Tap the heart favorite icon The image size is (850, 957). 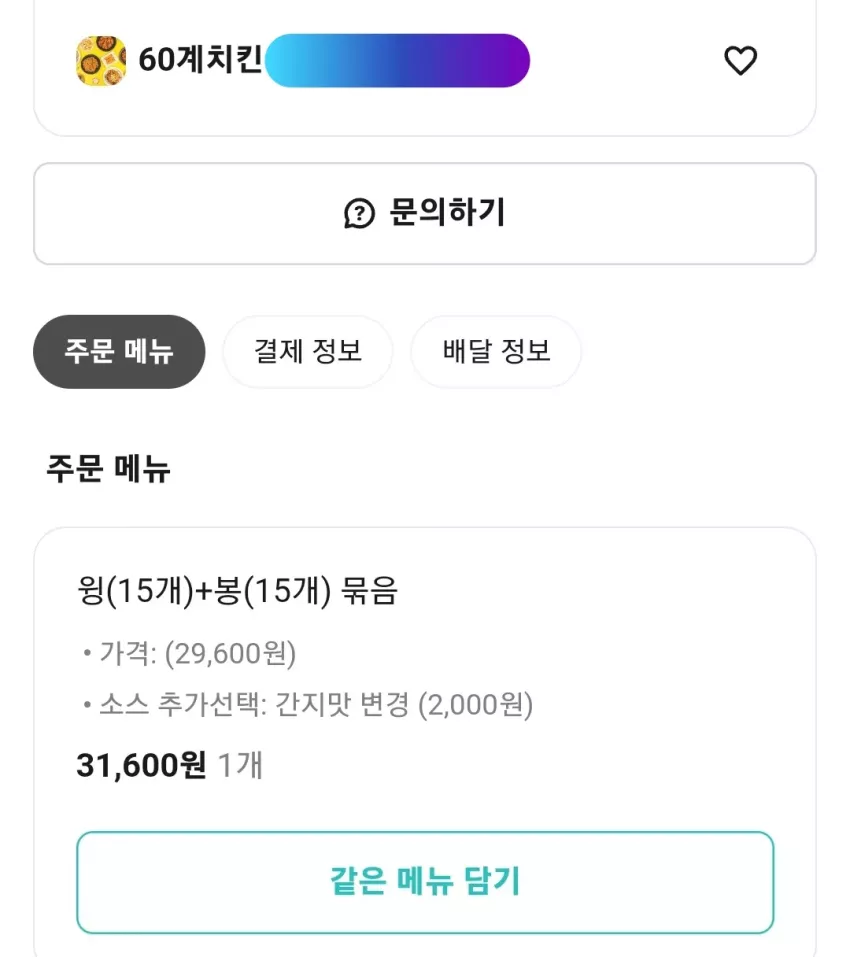click(x=740, y=60)
